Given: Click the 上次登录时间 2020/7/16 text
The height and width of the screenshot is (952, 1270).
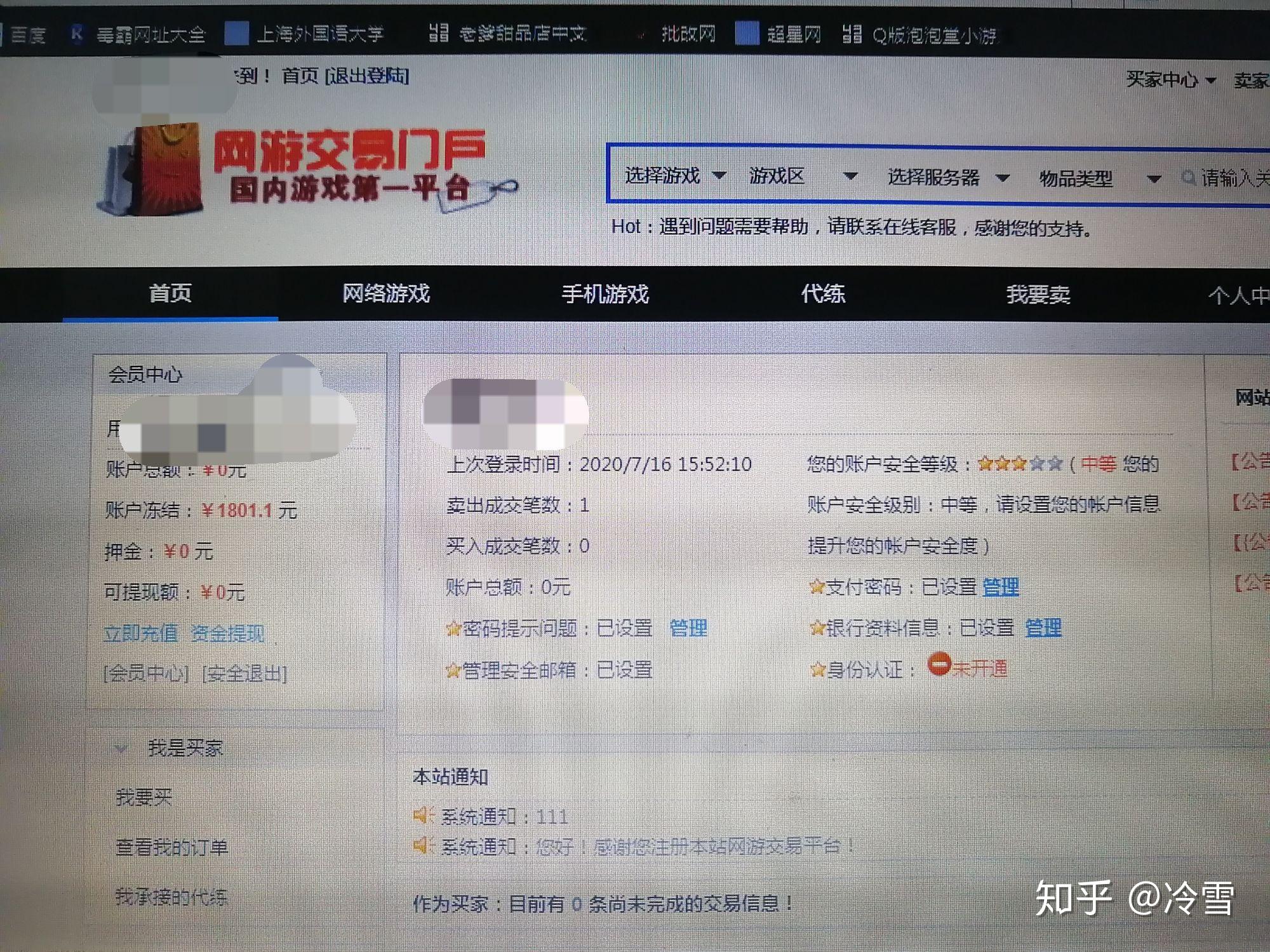Looking at the screenshot, I should click(x=599, y=464).
